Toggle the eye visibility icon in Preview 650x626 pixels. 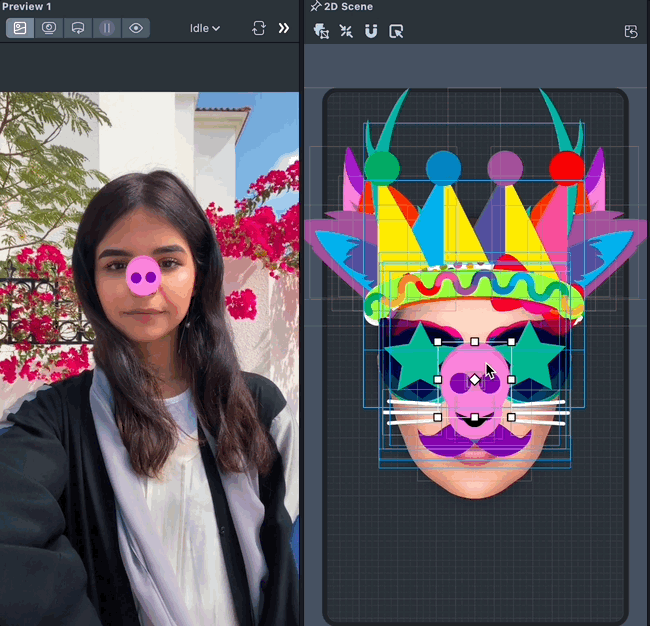point(136,28)
